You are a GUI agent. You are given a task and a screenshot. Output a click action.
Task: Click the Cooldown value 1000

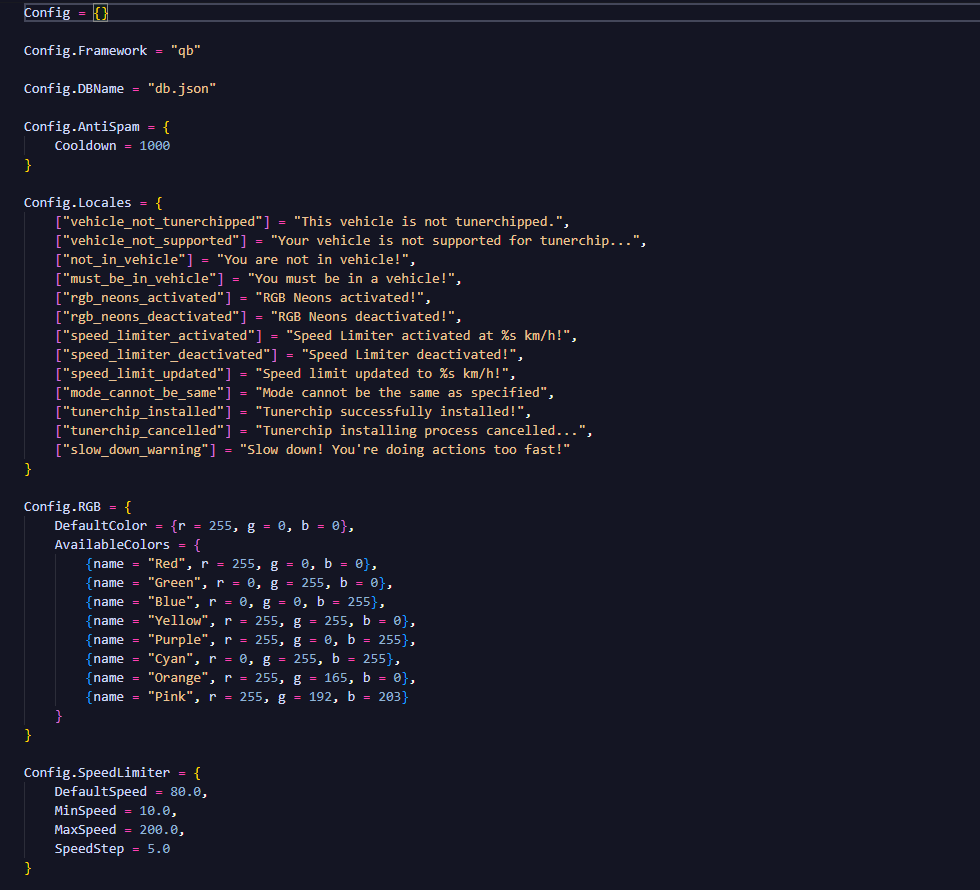pos(154,146)
